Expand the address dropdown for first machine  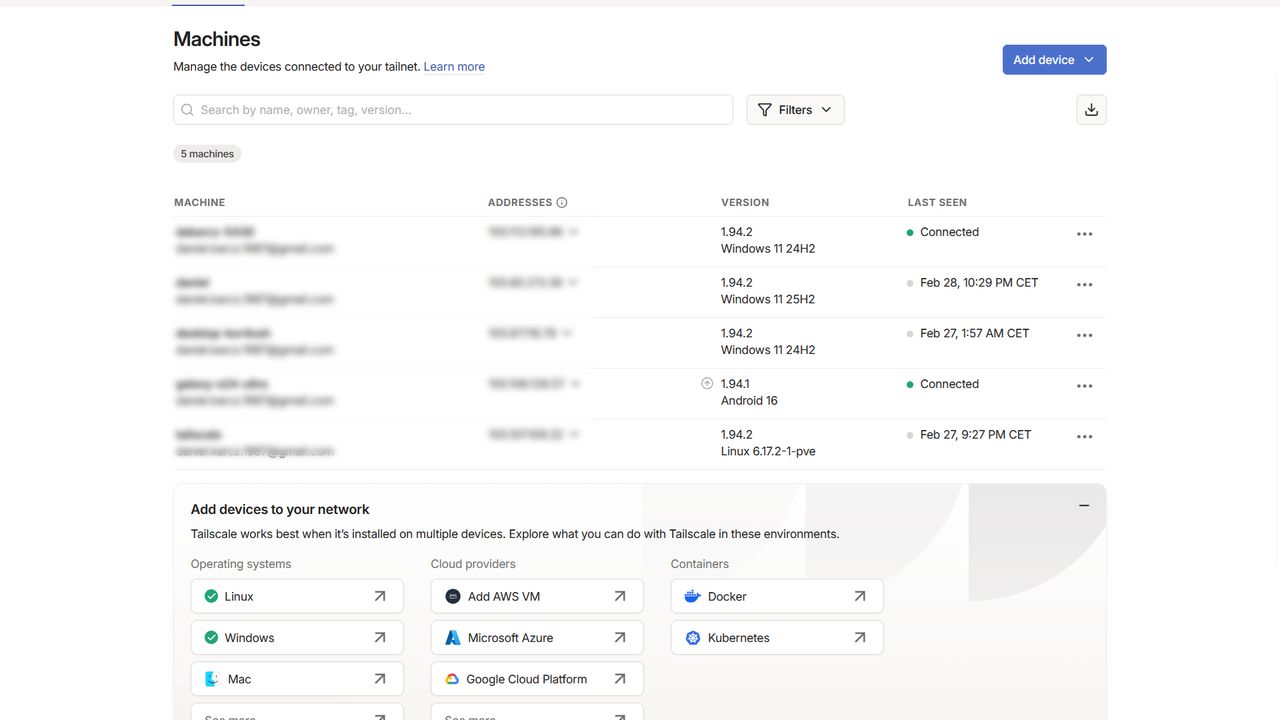575,232
